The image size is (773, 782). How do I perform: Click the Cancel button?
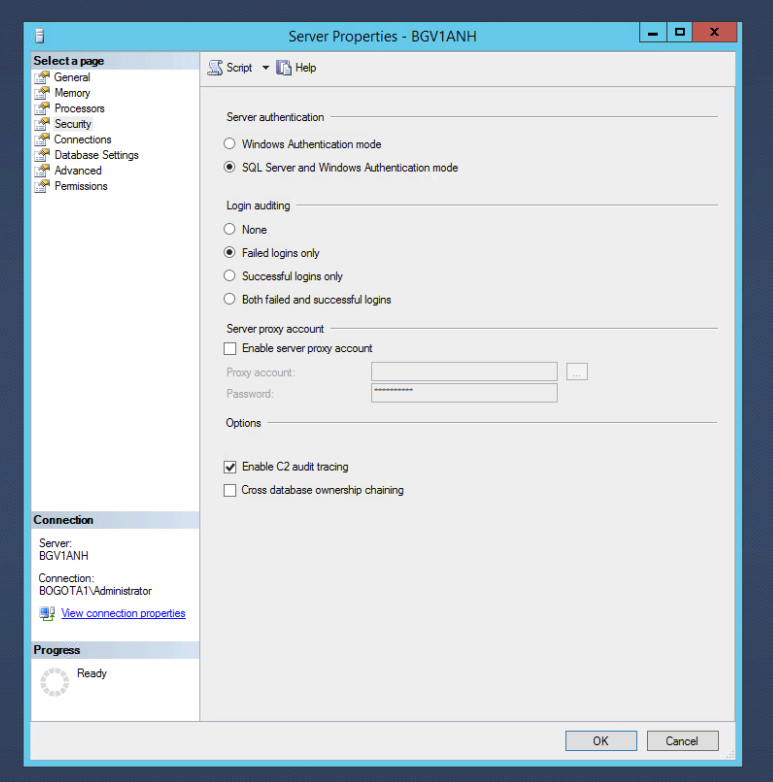tap(682, 741)
